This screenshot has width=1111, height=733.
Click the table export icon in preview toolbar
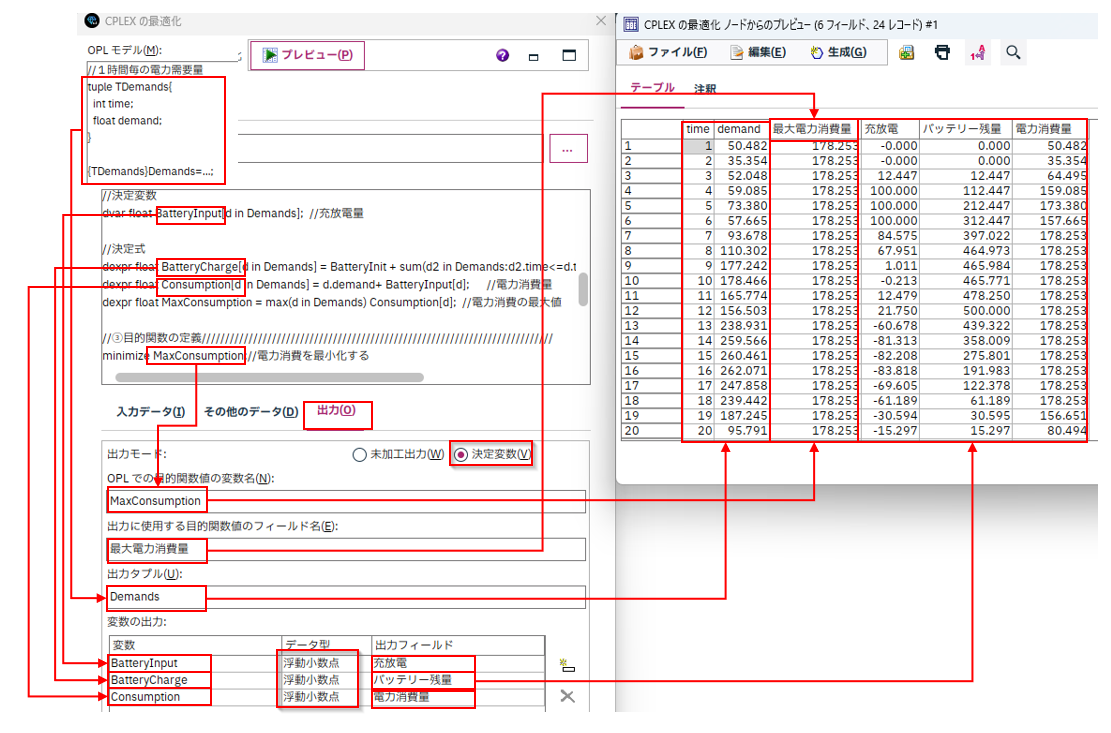point(906,52)
